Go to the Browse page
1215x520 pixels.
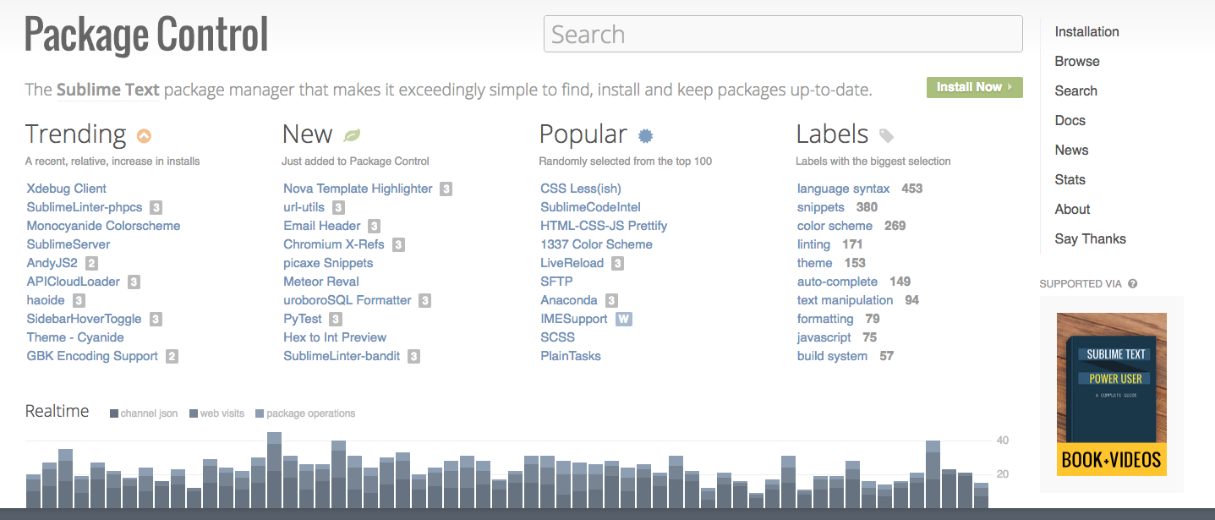1076,61
